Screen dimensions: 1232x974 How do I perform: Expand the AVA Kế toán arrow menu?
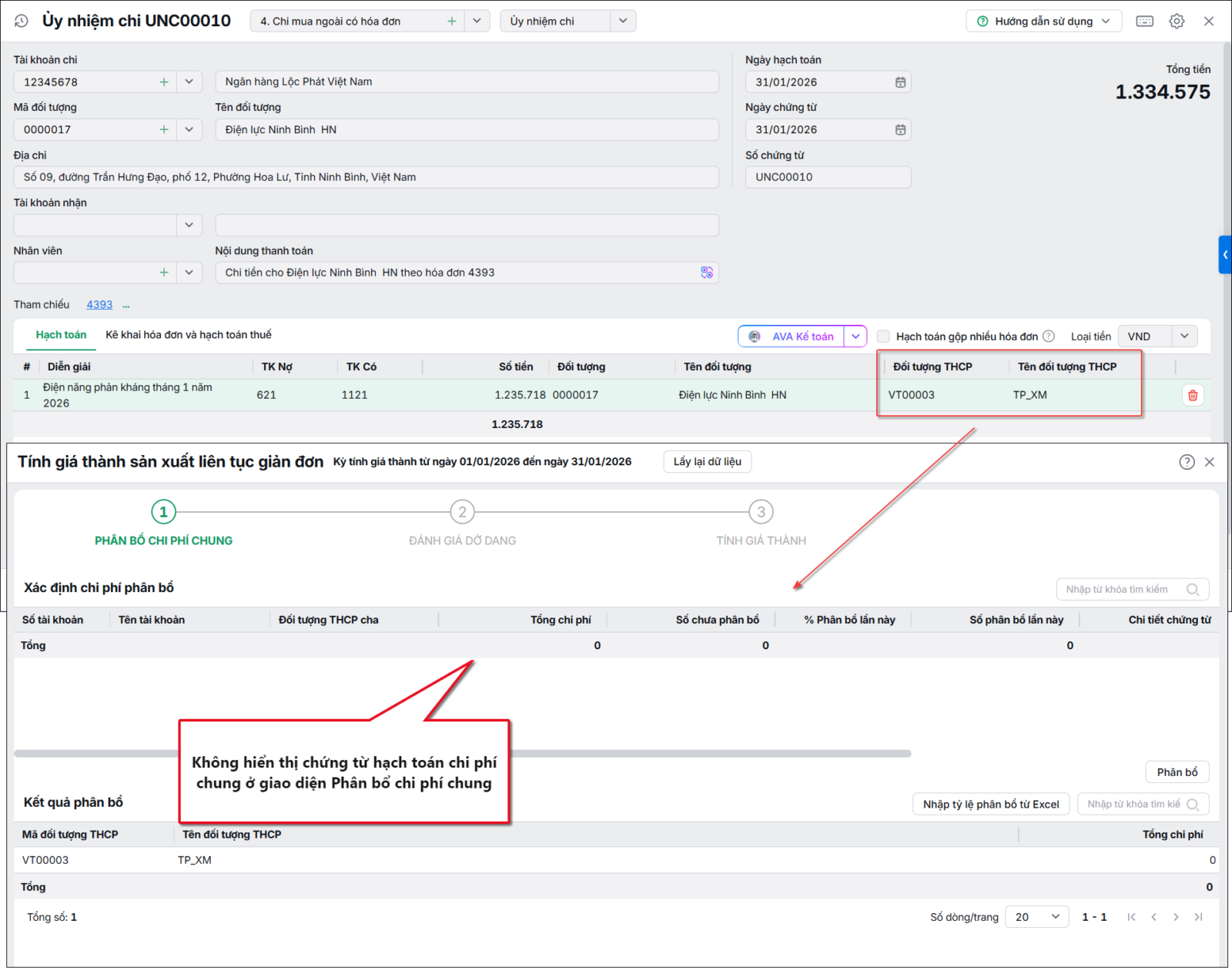(x=855, y=336)
